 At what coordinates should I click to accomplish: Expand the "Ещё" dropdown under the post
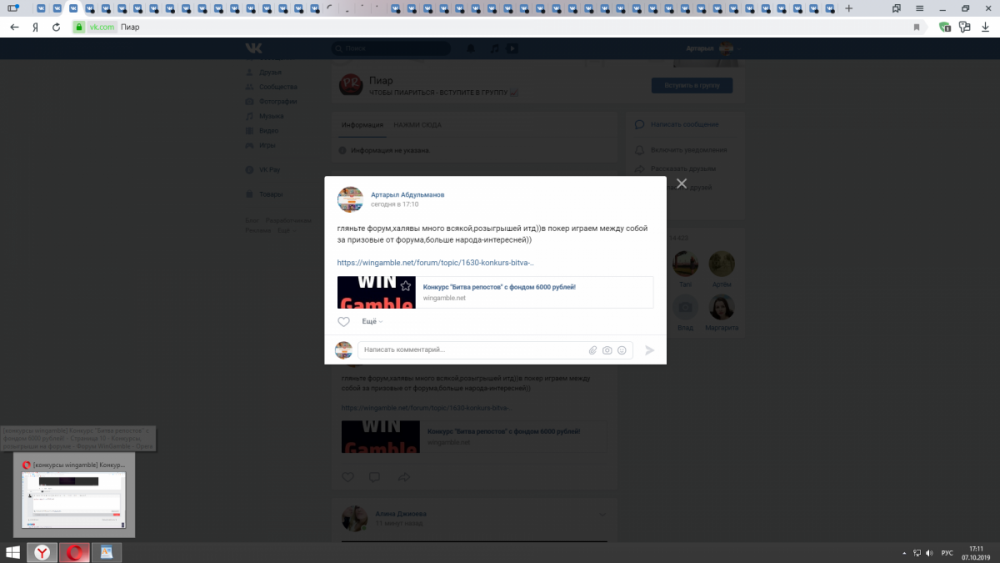(372, 322)
